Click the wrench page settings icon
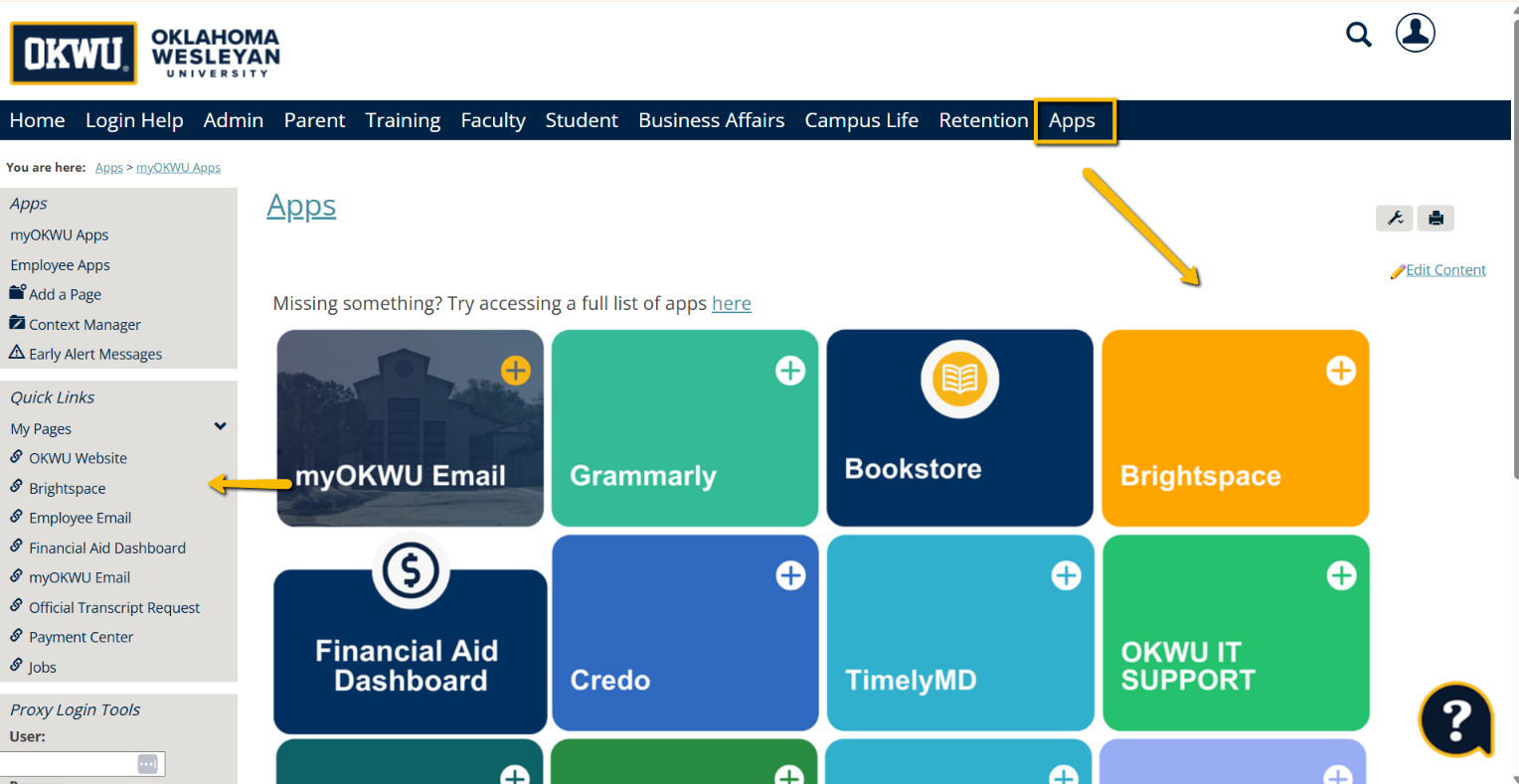 (x=1395, y=218)
